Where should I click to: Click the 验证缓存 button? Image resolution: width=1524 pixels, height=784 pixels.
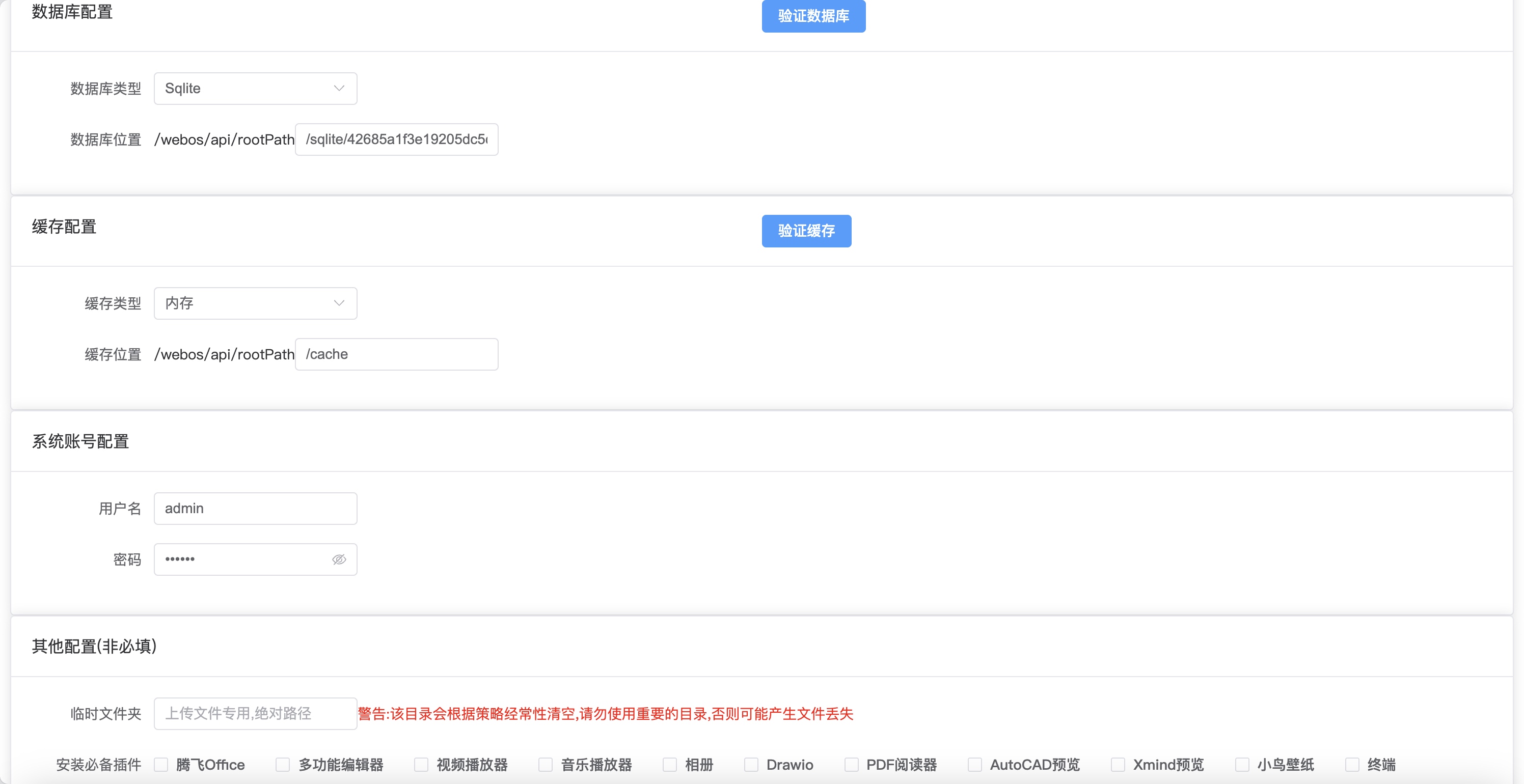coord(806,231)
